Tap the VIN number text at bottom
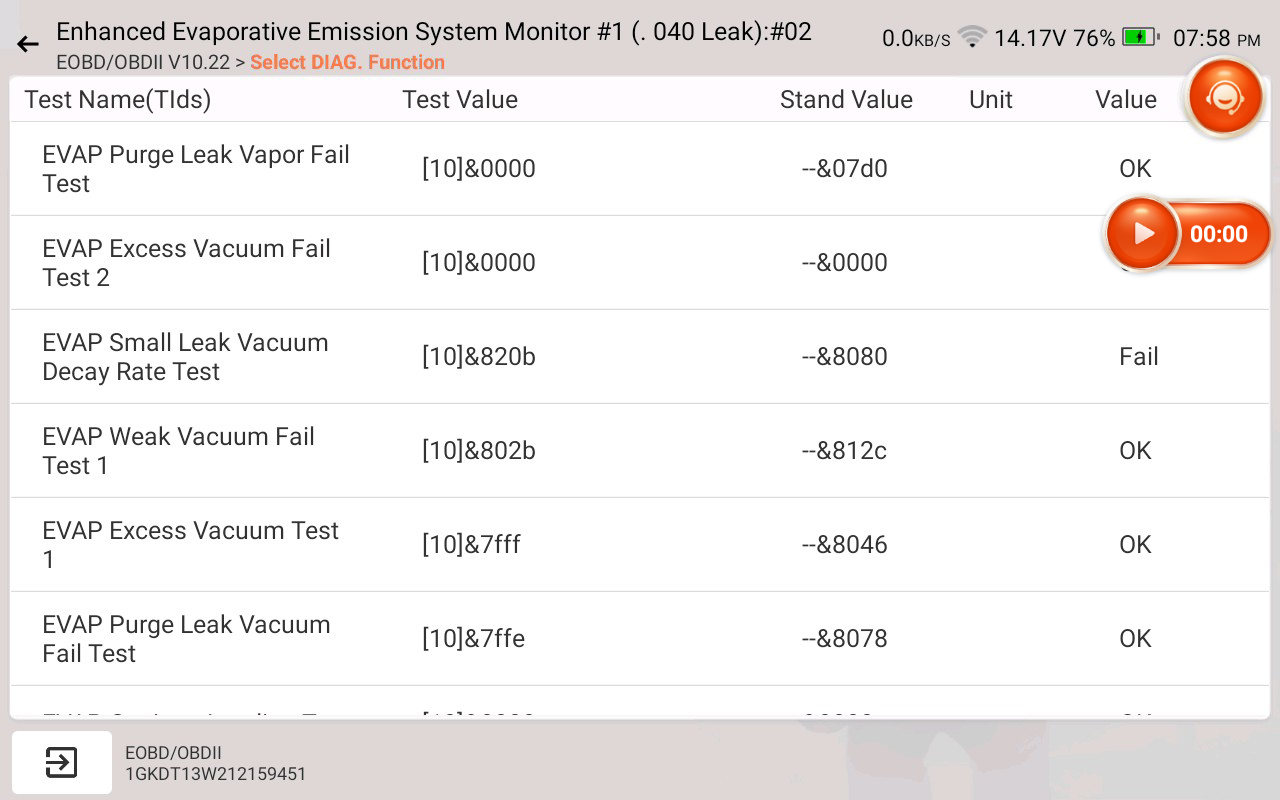The image size is (1280, 800). tap(215, 774)
